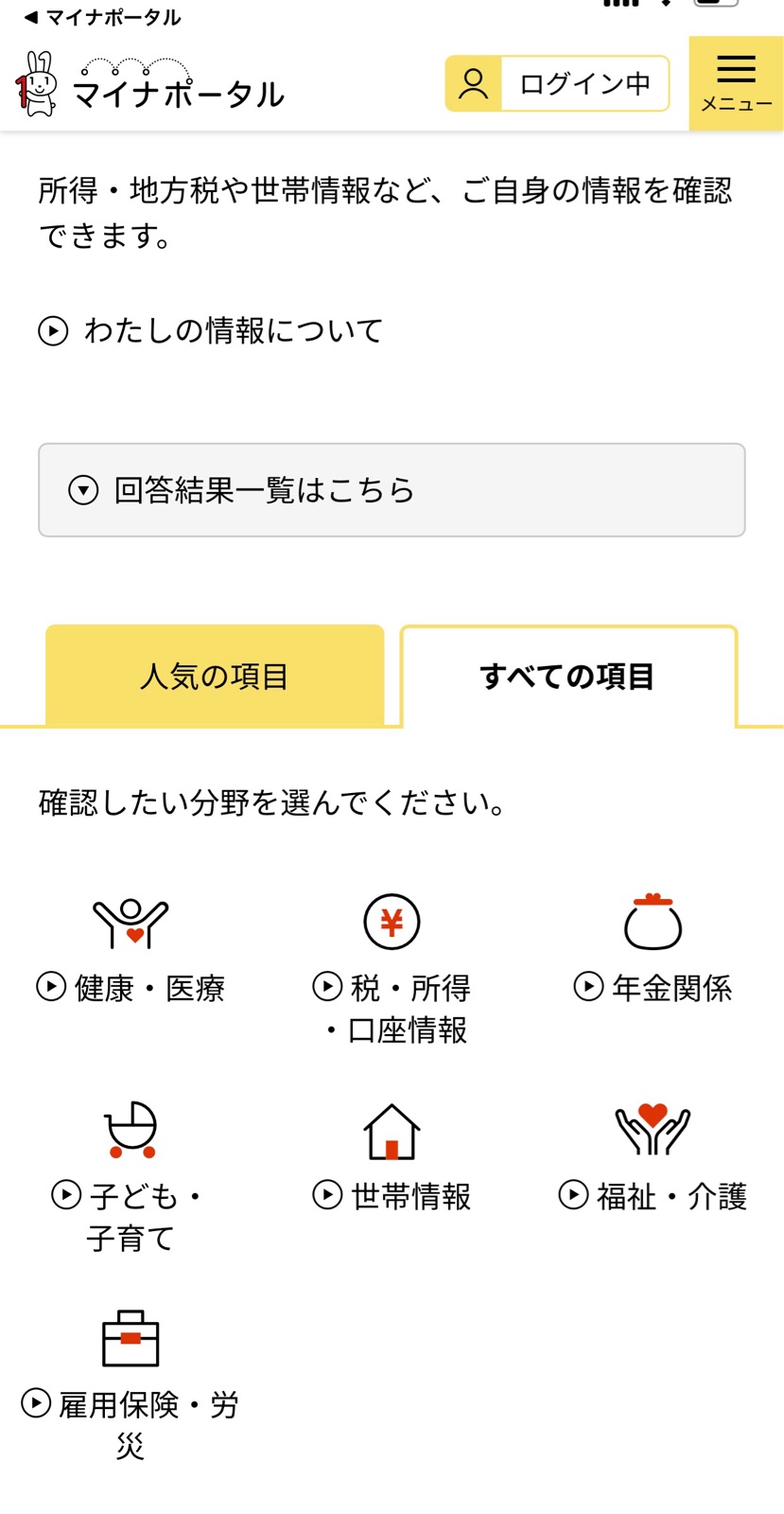Tap the Mynaportal rabbit mascot logo
Screen dimensions: 784x1514
pyautogui.click(x=38, y=84)
